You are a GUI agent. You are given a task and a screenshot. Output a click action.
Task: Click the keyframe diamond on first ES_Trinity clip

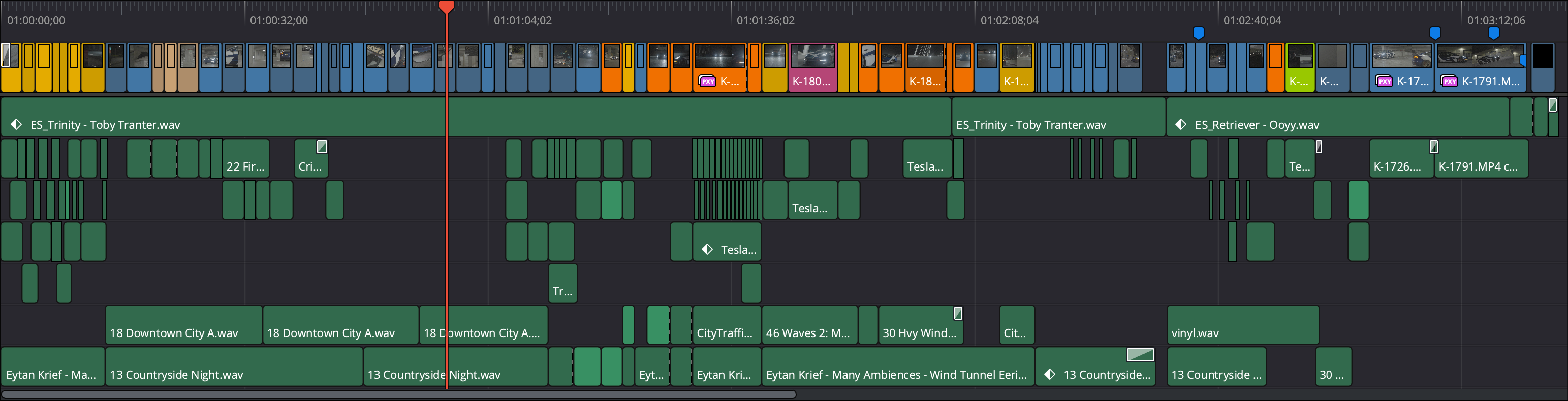coord(16,125)
